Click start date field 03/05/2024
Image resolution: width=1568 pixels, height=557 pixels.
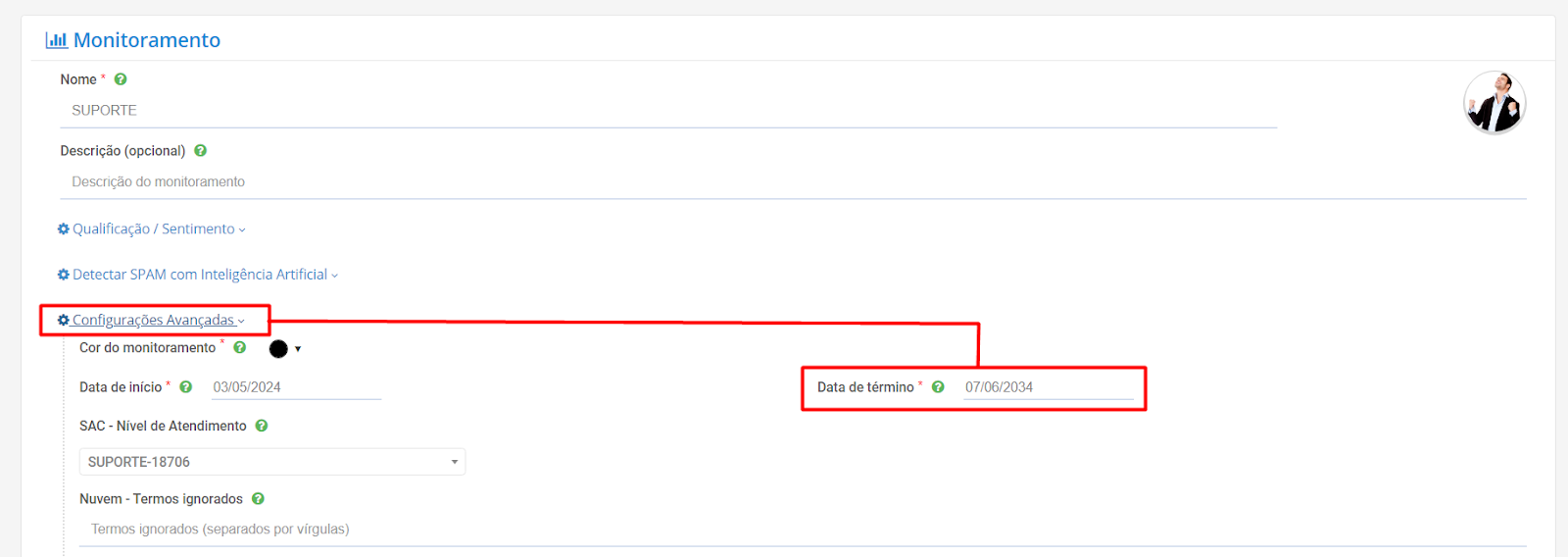pyautogui.click(x=296, y=387)
